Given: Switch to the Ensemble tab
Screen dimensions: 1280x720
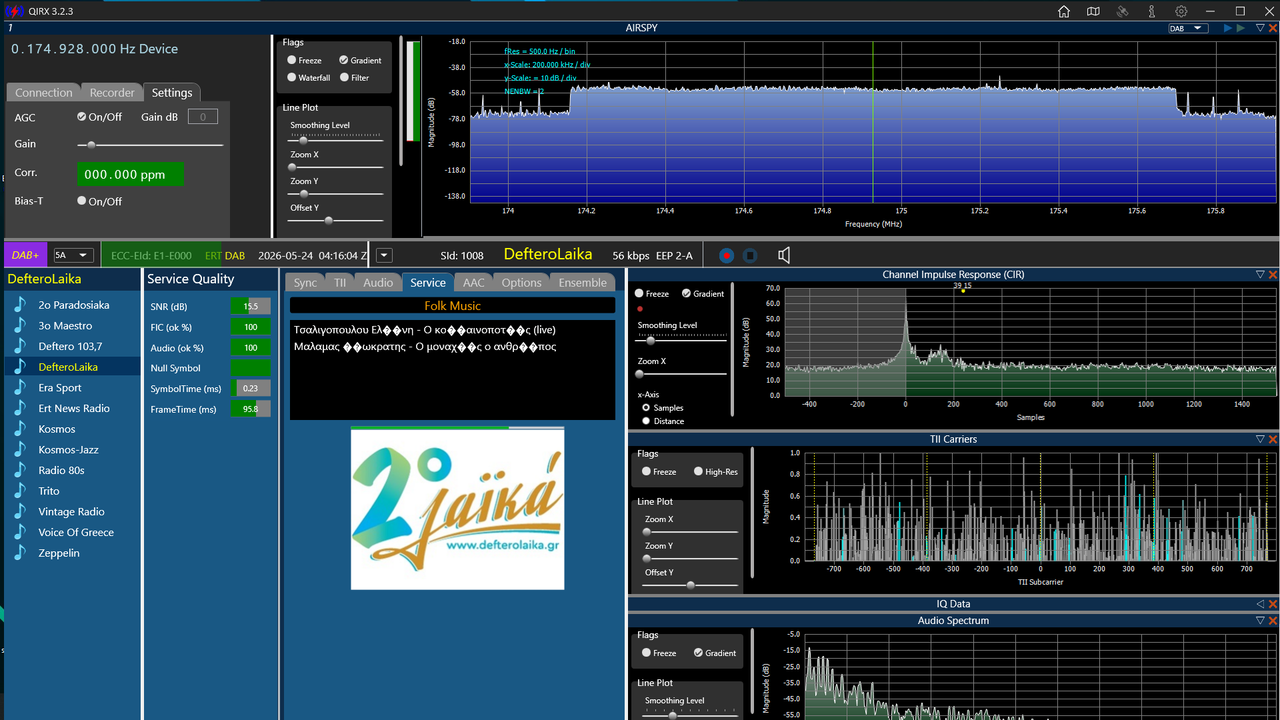Looking at the screenshot, I should (582, 283).
